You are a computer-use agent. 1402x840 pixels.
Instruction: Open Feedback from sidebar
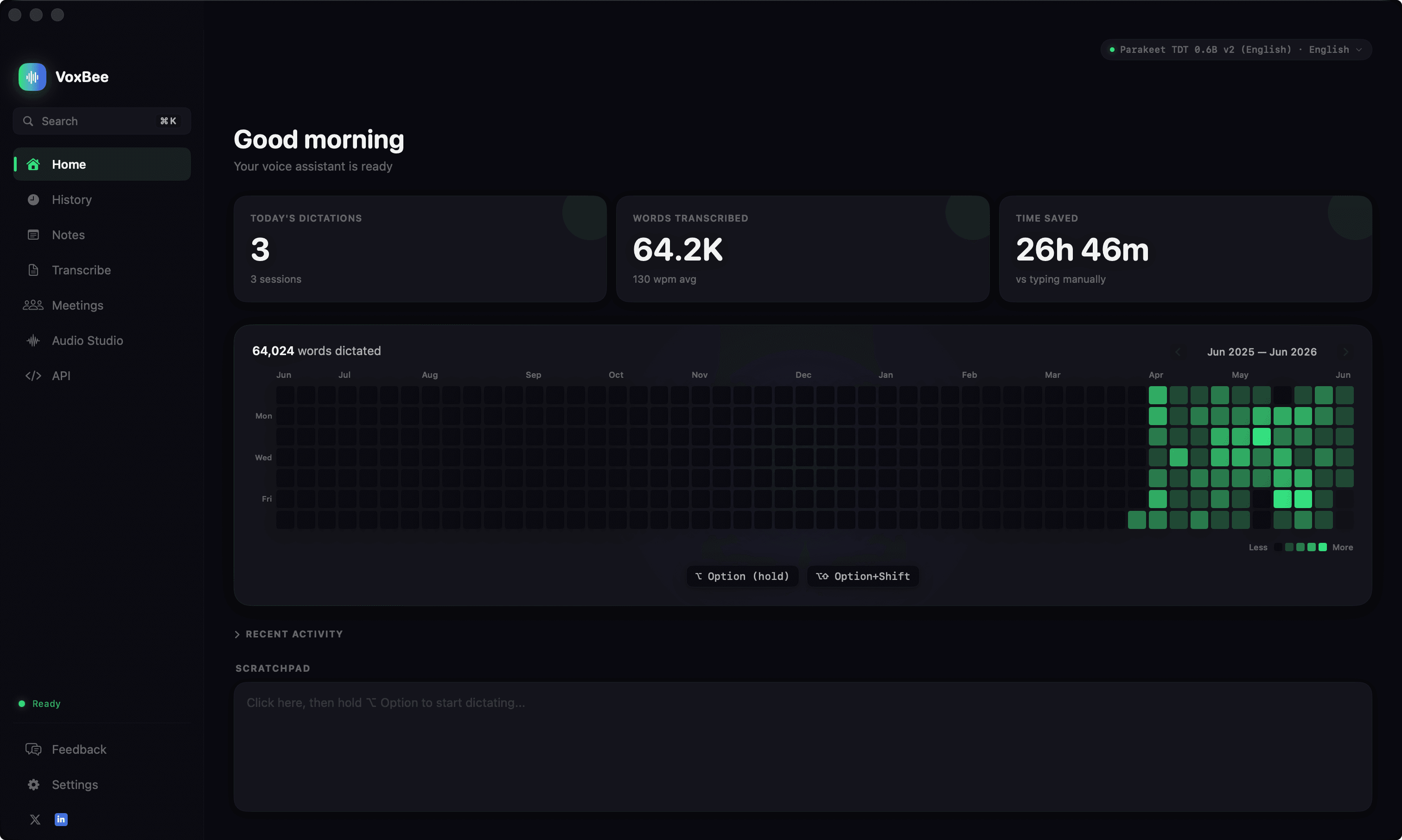(x=102, y=749)
